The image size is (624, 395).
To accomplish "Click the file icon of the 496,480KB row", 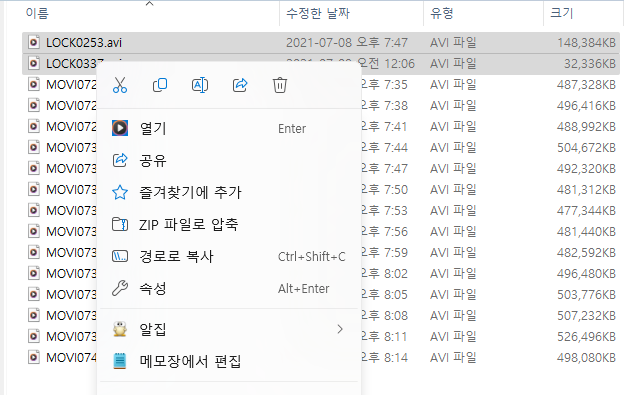I will click(34, 273).
